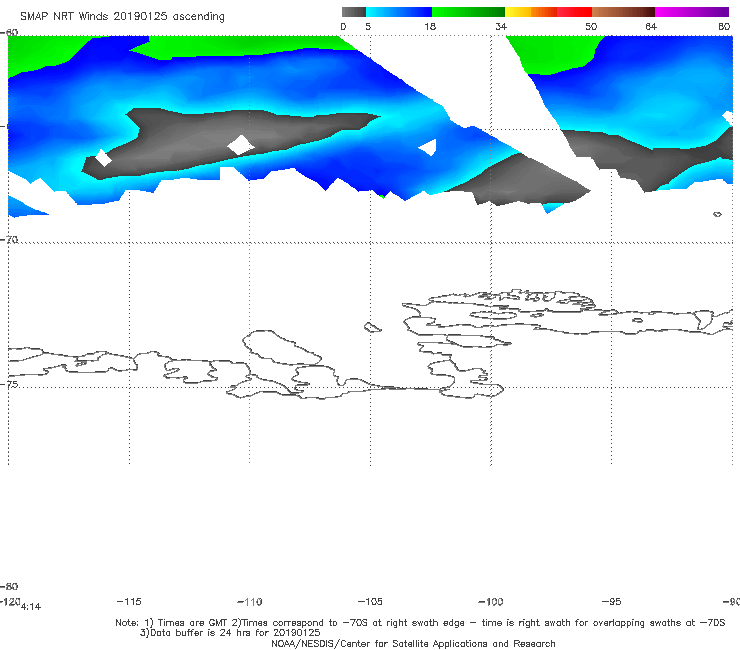
Task: Click the title 'SMAP NRT Winds 20190125 ascending'
Action: point(122,16)
